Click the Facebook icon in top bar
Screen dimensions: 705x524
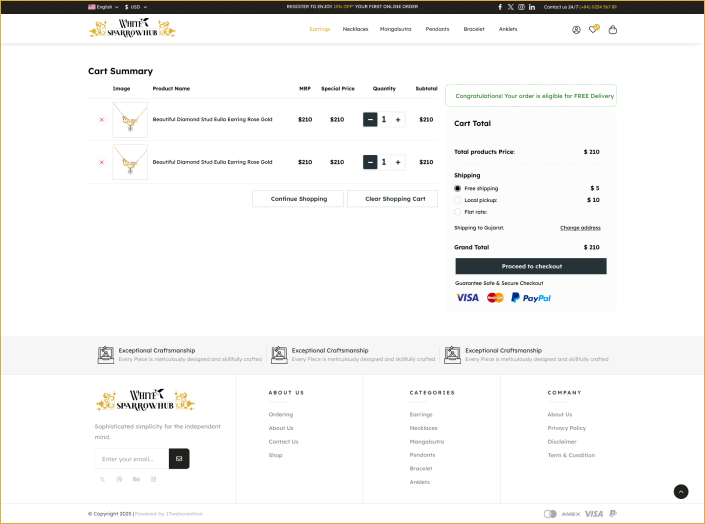(x=500, y=7)
